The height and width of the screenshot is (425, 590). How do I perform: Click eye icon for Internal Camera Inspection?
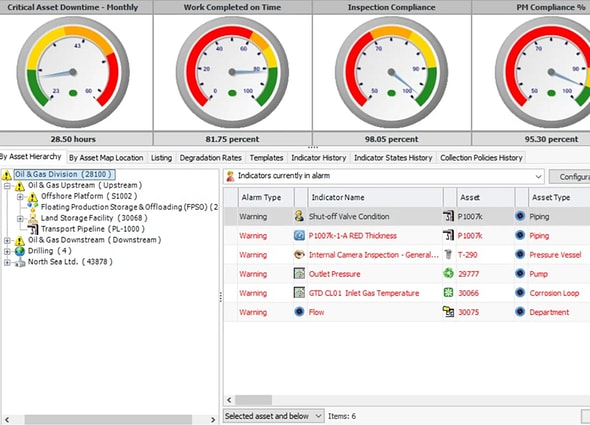click(299, 254)
